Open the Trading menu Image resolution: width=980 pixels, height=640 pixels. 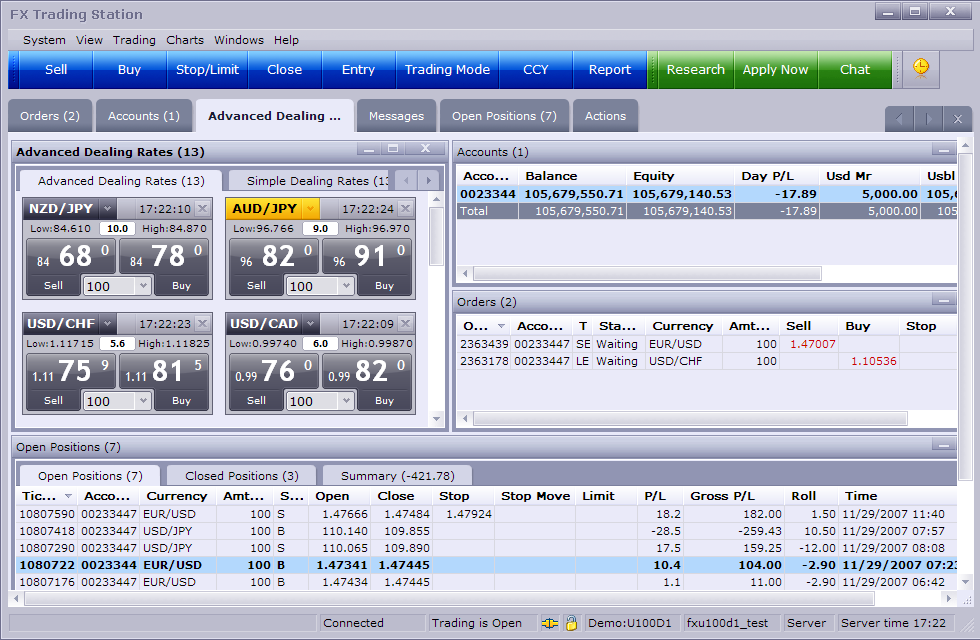[x=134, y=40]
